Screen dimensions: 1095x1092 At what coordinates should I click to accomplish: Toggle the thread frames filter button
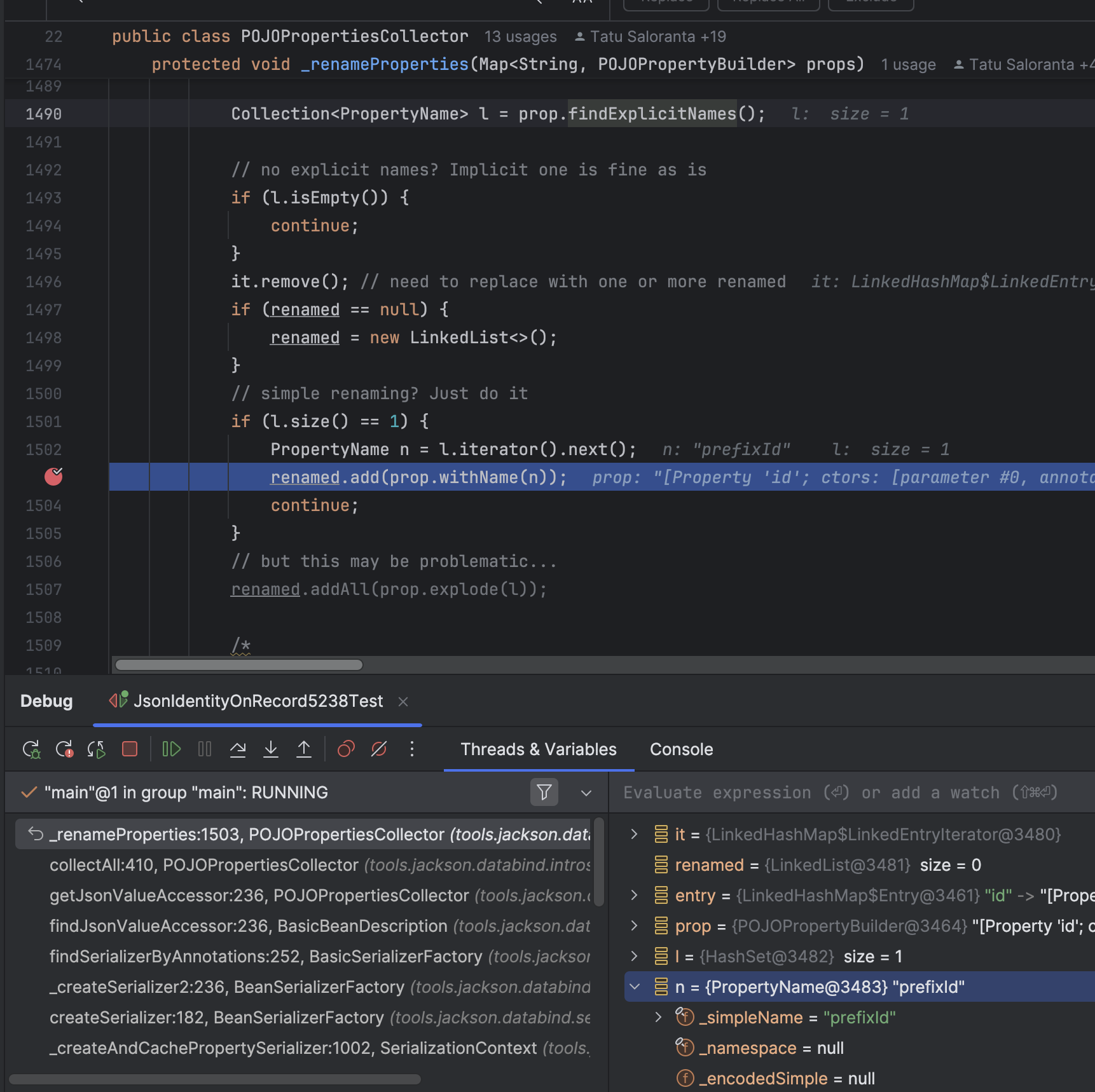[544, 793]
